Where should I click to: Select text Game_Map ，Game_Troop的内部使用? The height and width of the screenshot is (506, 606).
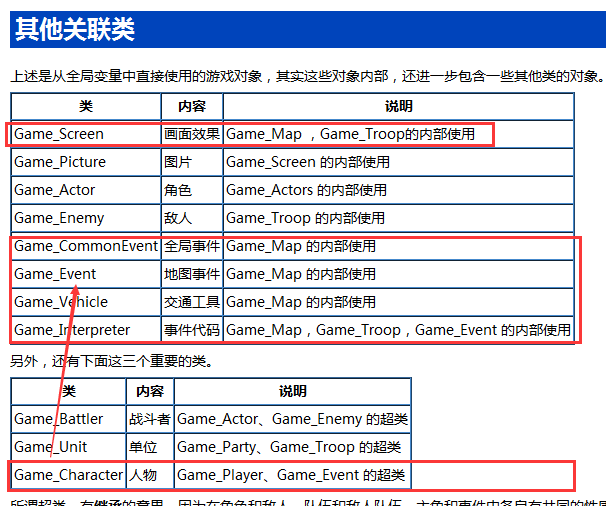point(350,134)
